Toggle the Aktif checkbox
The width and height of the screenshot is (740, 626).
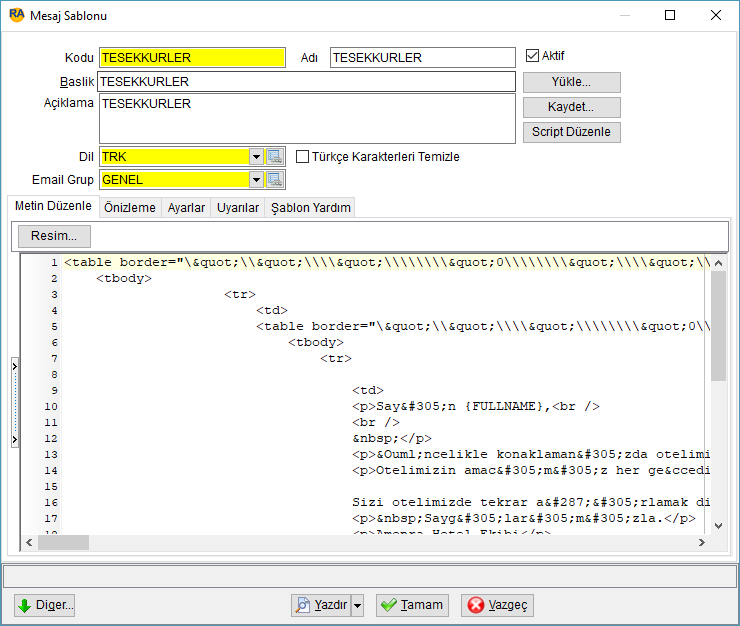(x=532, y=56)
